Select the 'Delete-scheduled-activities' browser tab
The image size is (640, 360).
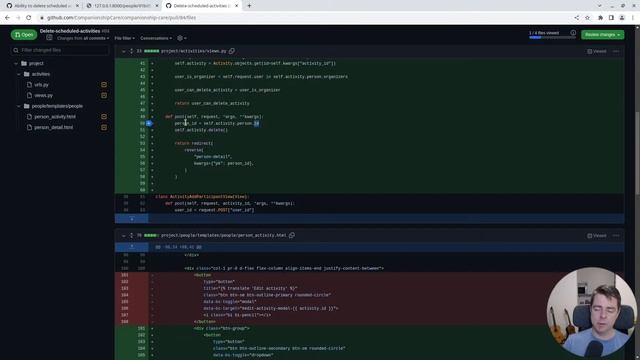[203, 6]
